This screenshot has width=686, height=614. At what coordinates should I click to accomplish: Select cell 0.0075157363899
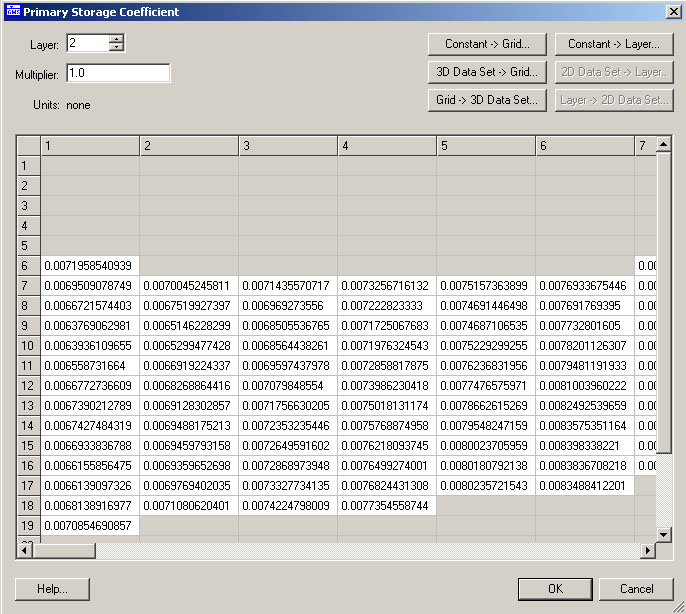point(486,286)
